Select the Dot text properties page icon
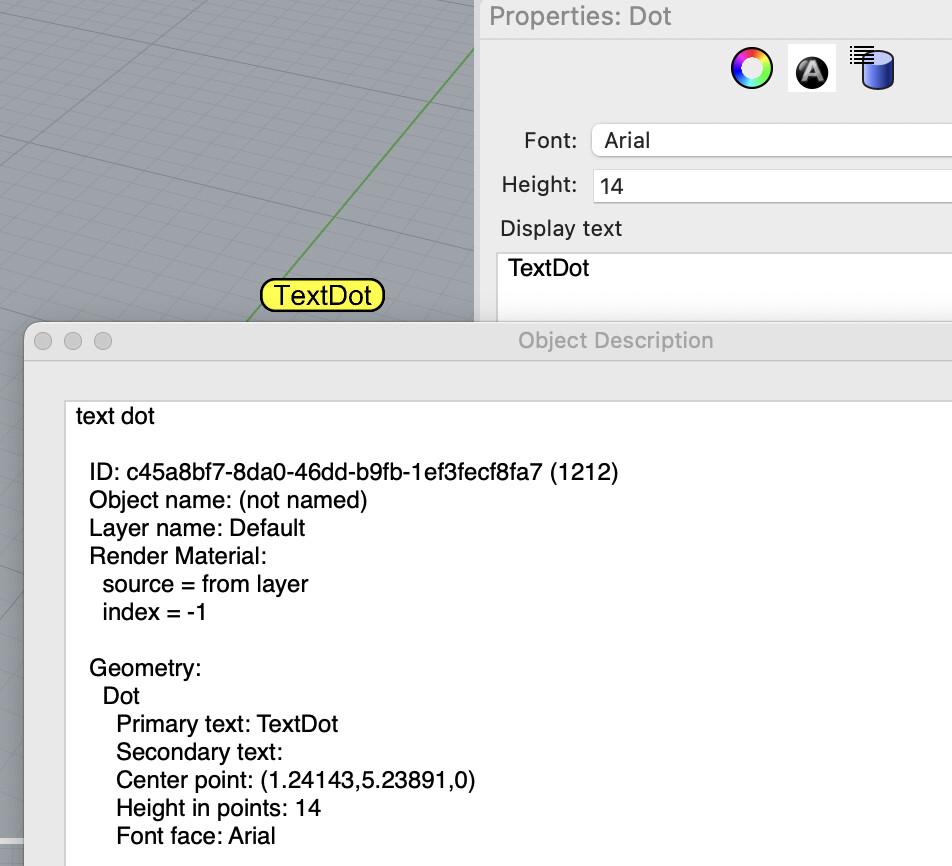This screenshot has width=952, height=866. (811, 68)
